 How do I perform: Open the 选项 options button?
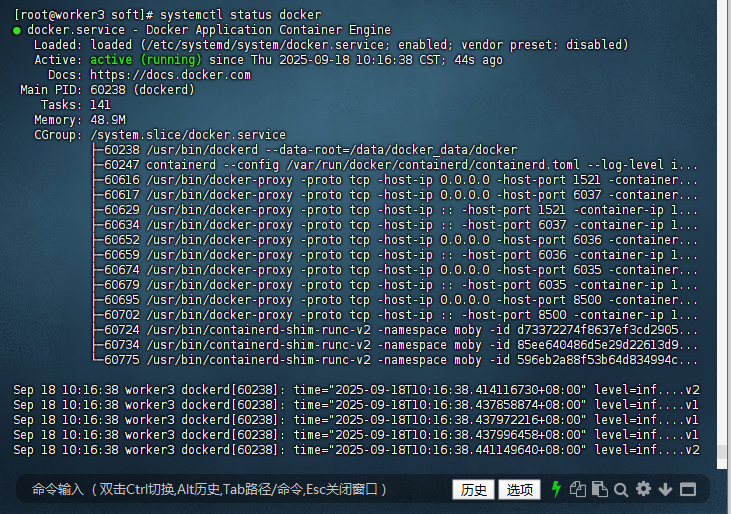[x=519, y=490]
